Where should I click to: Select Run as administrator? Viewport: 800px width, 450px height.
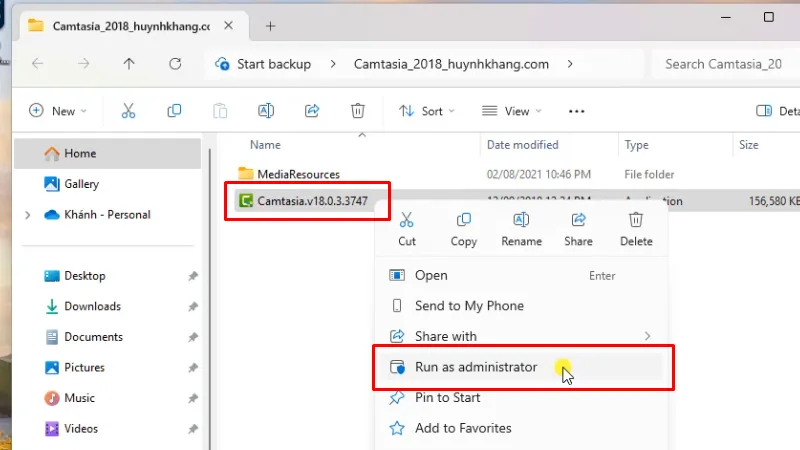pos(476,367)
